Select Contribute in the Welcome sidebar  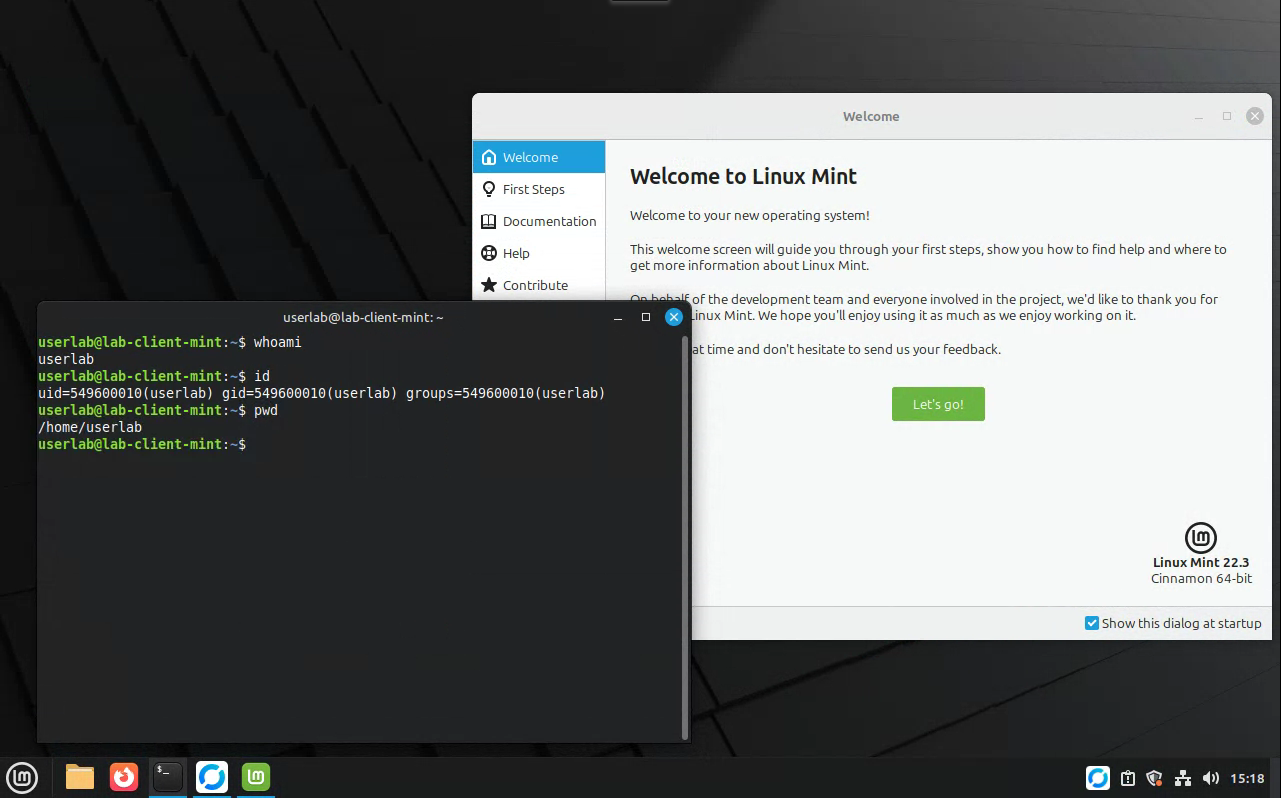pyautogui.click(x=539, y=285)
